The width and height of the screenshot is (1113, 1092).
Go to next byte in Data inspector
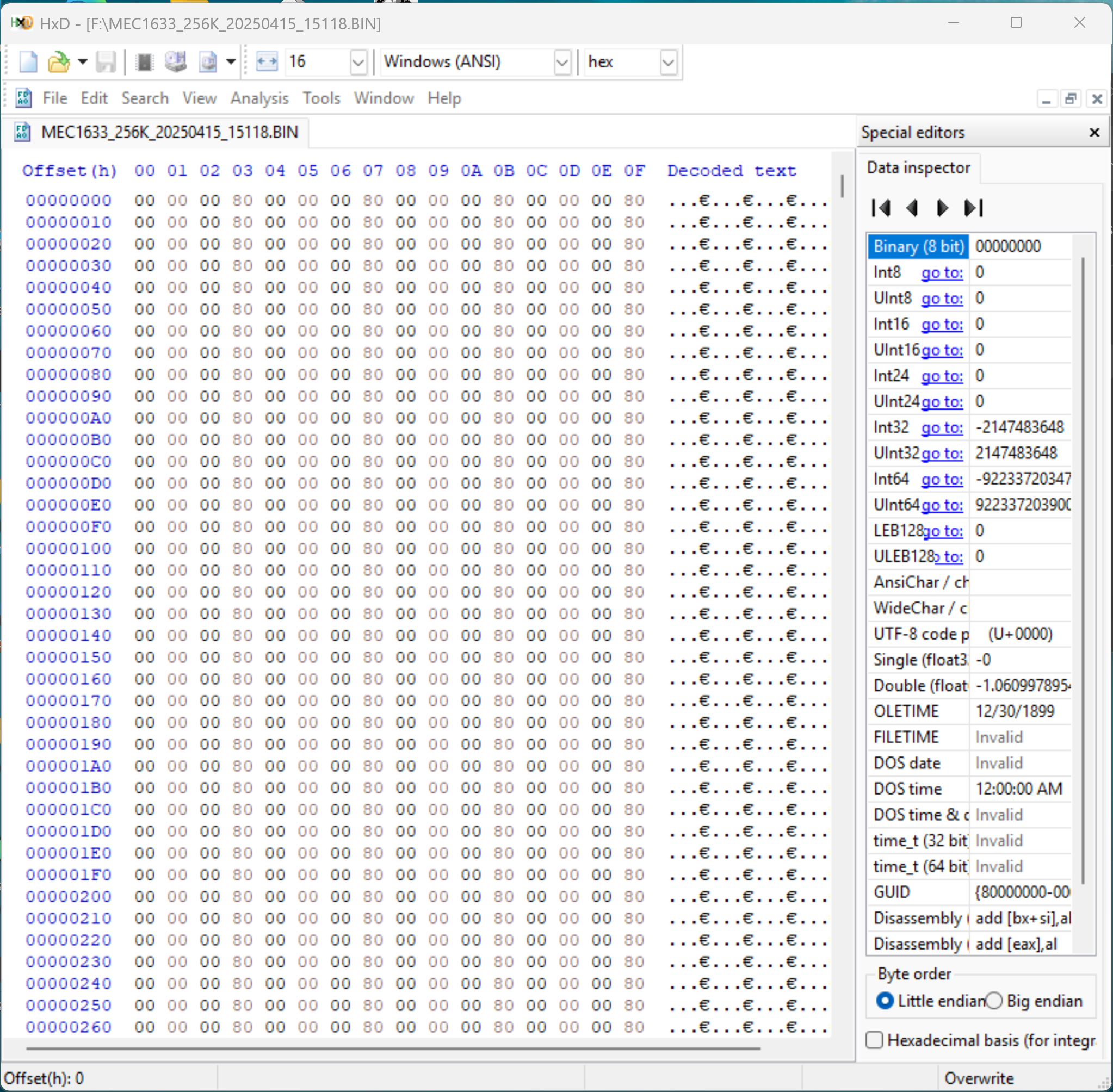(942, 208)
